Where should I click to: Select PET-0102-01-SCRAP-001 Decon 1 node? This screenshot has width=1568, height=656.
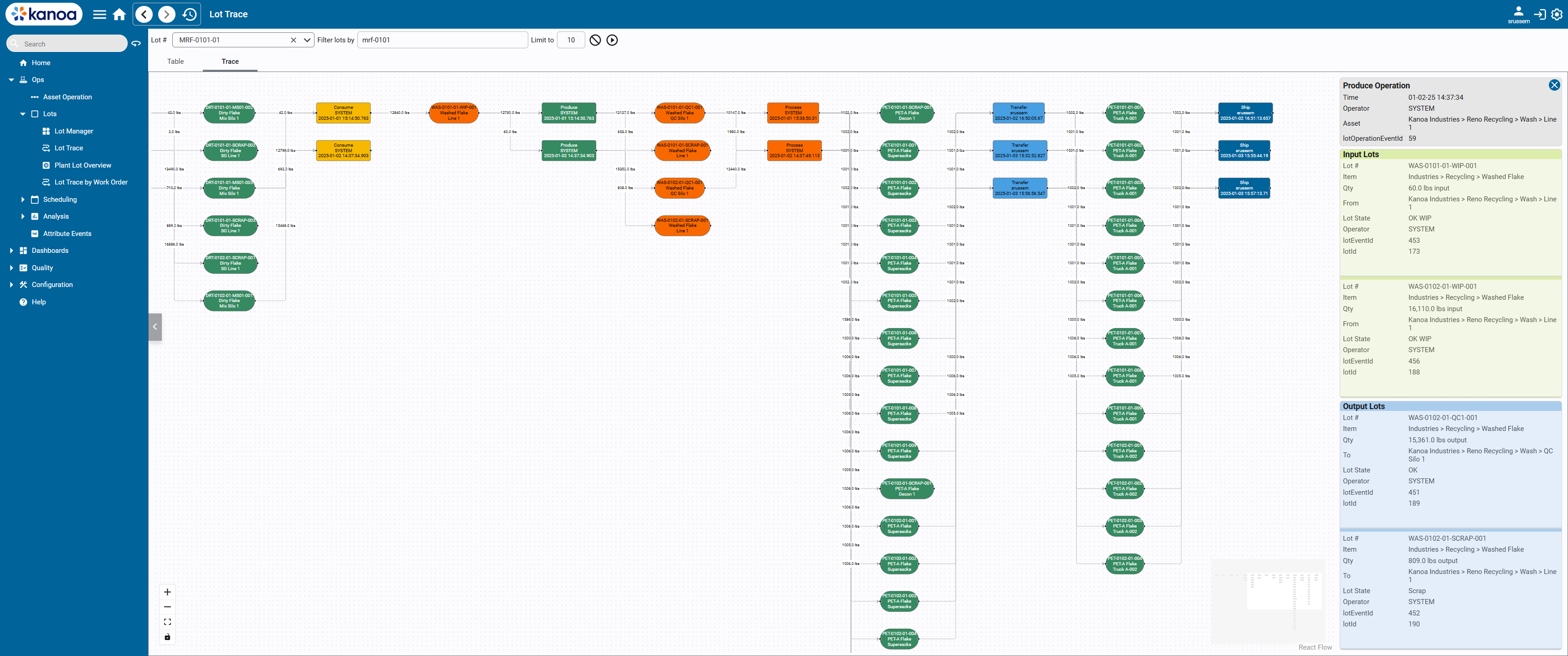click(907, 489)
